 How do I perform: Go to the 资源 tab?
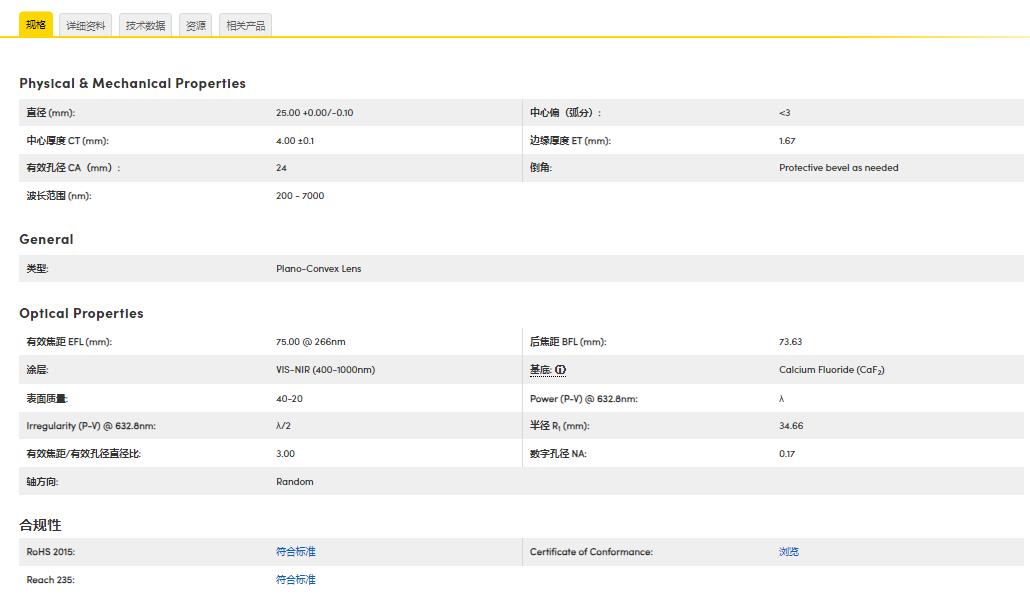click(x=196, y=26)
